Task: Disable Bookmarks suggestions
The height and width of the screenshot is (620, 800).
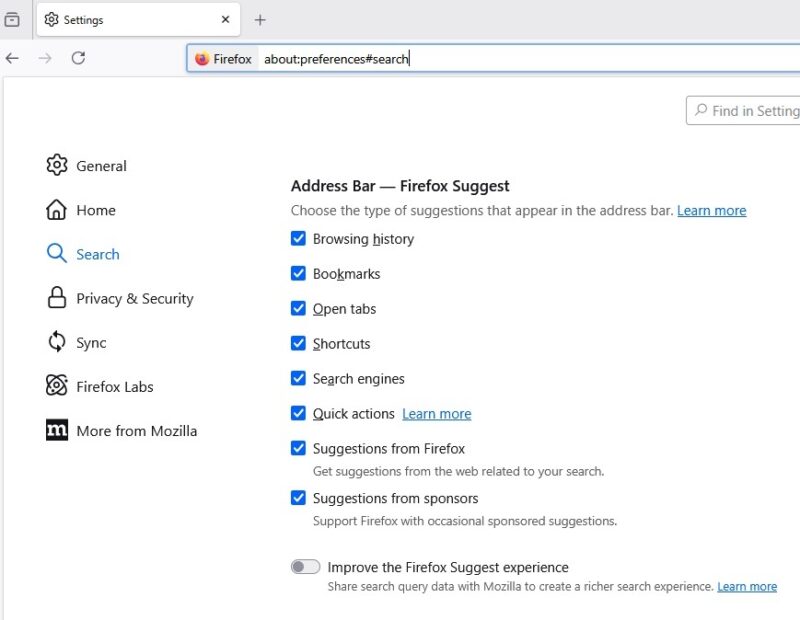Action: click(x=298, y=273)
